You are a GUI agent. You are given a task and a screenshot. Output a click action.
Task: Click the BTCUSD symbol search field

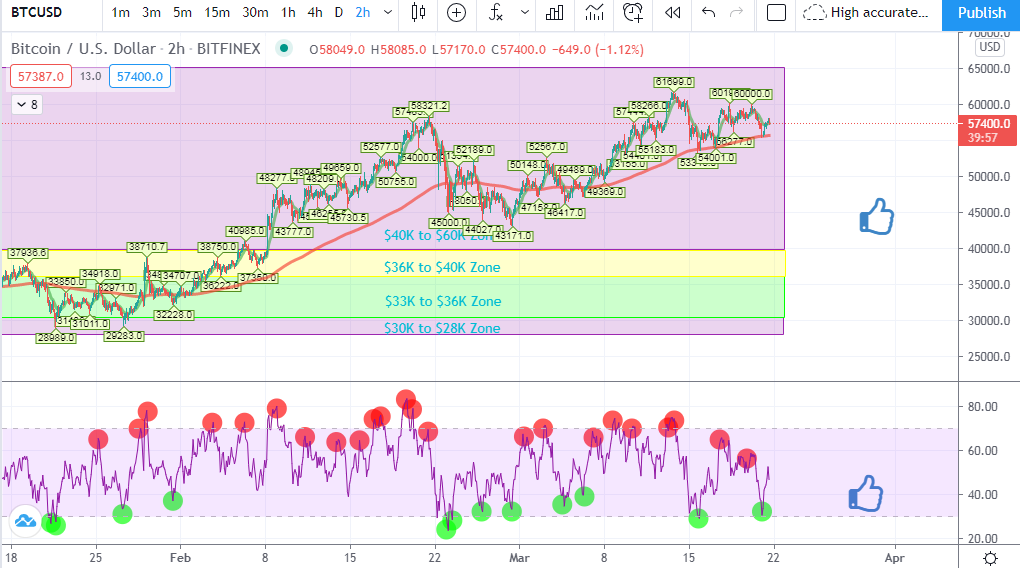(x=36, y=12)
